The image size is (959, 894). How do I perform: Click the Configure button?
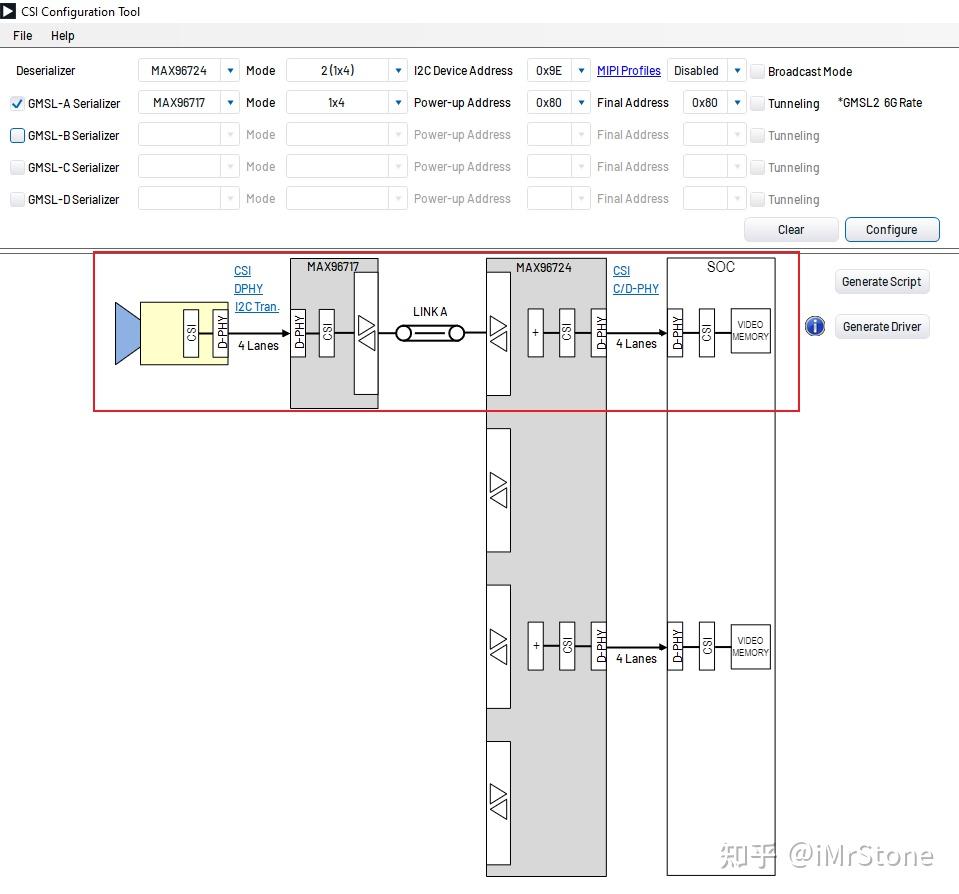coord(891,229)
